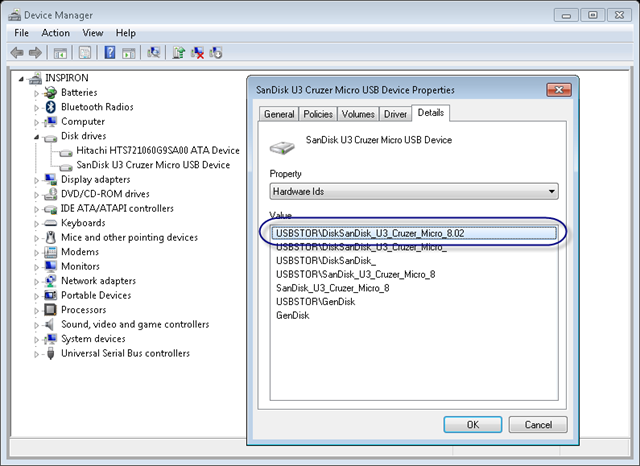
Task: Click the Batteries category icon
Action: coord(50,93)
